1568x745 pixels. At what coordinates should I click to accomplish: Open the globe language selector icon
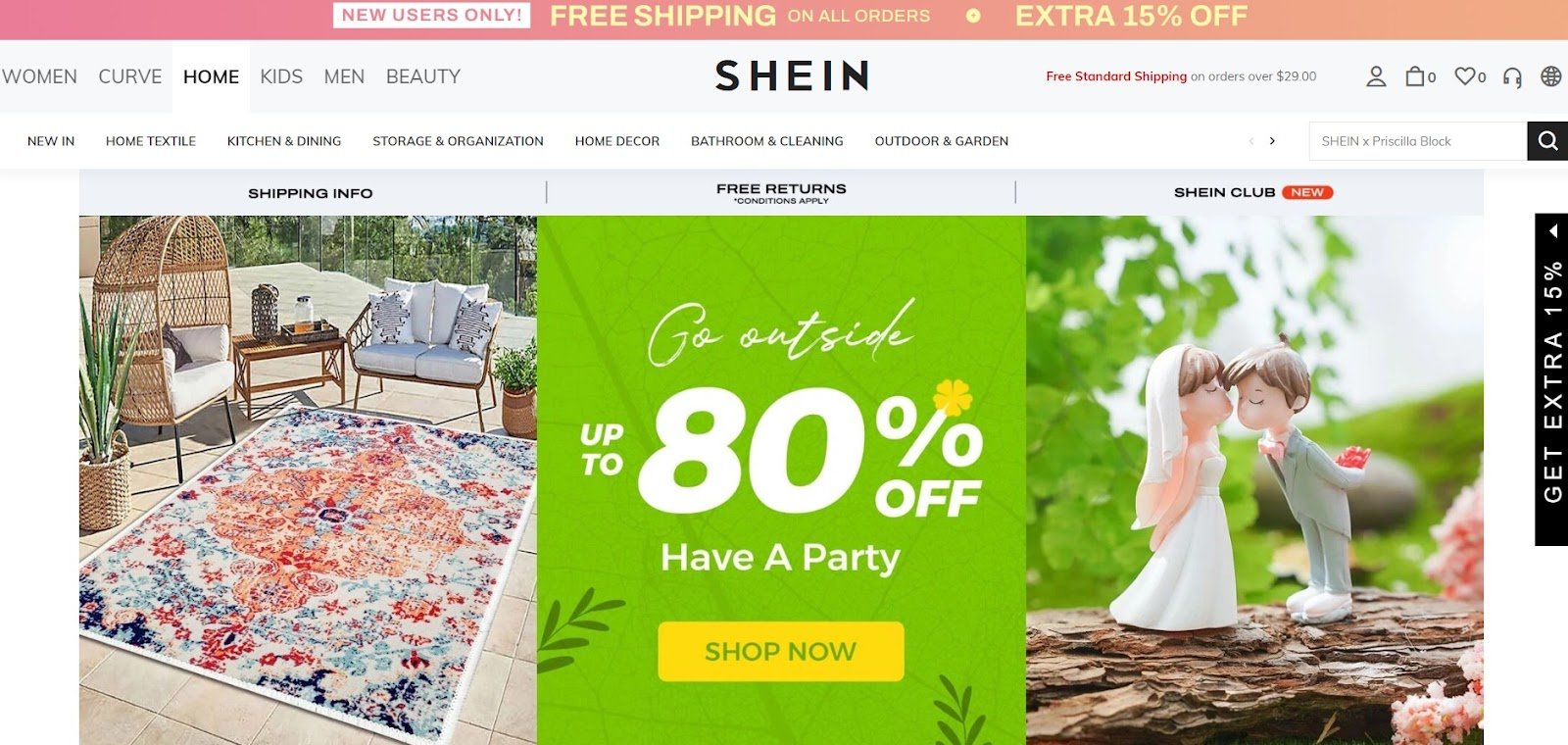(1551, 76)
